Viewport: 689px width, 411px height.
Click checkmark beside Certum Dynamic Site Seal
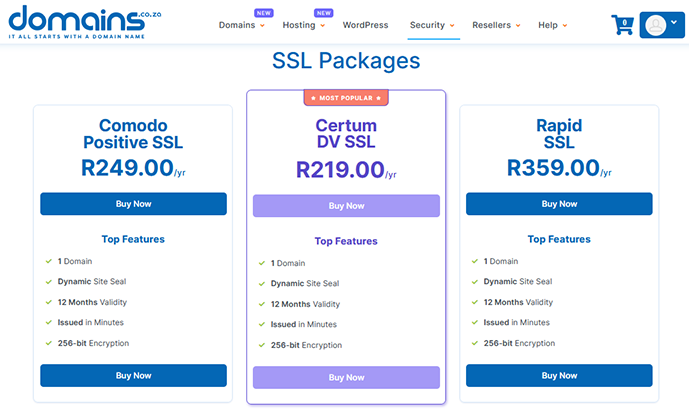(x=260, y=284)
